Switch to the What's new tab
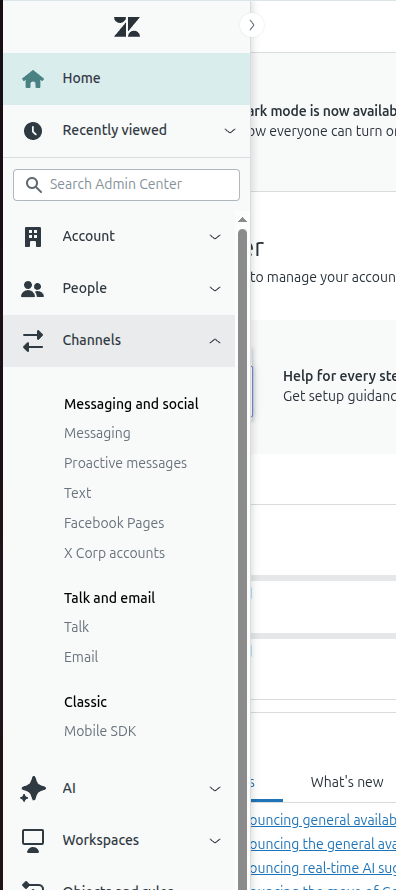This screenshot has width=396, height=890. tap(347, 782)
